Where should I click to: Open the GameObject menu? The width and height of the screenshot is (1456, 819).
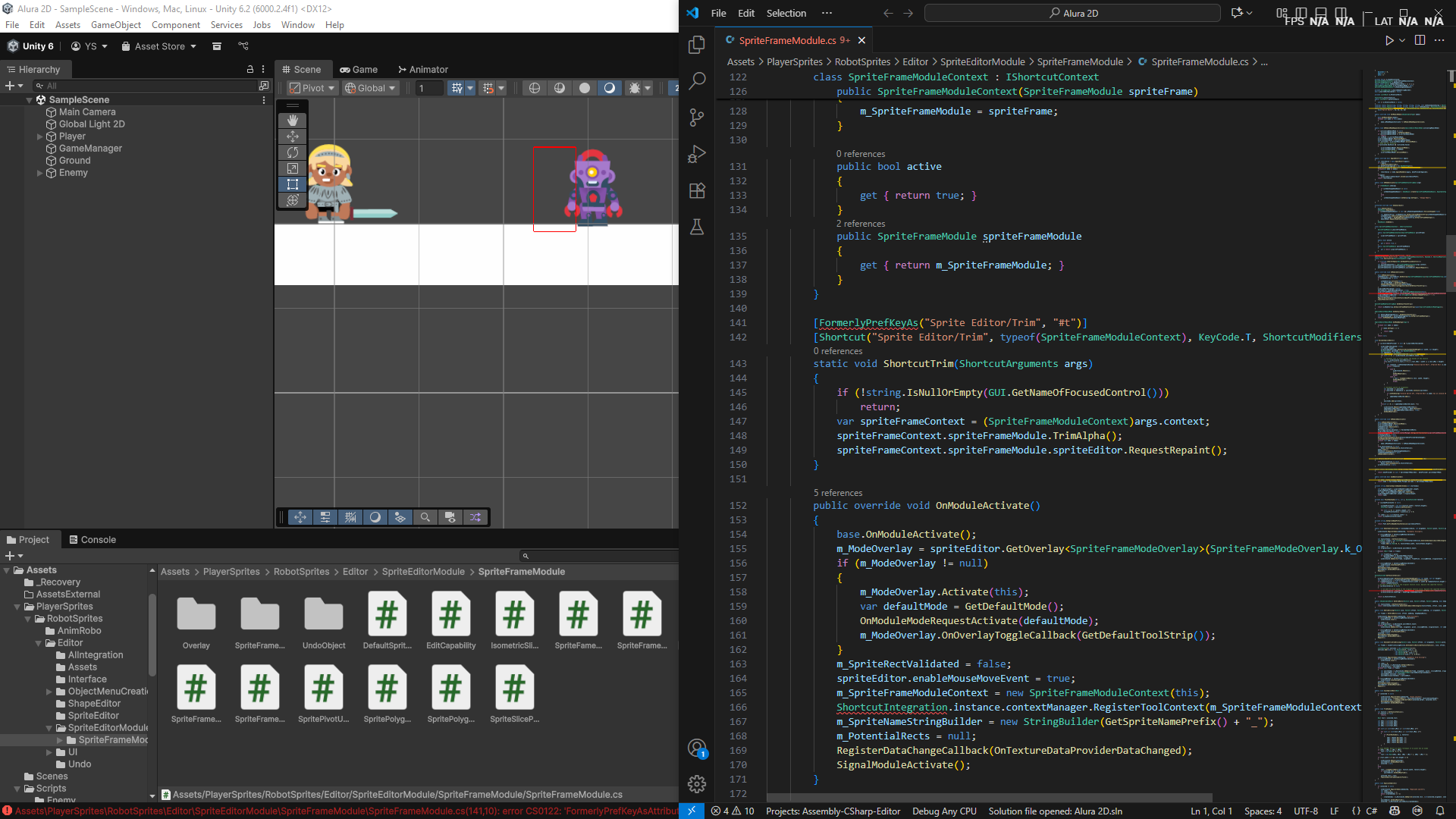(115, 25)
